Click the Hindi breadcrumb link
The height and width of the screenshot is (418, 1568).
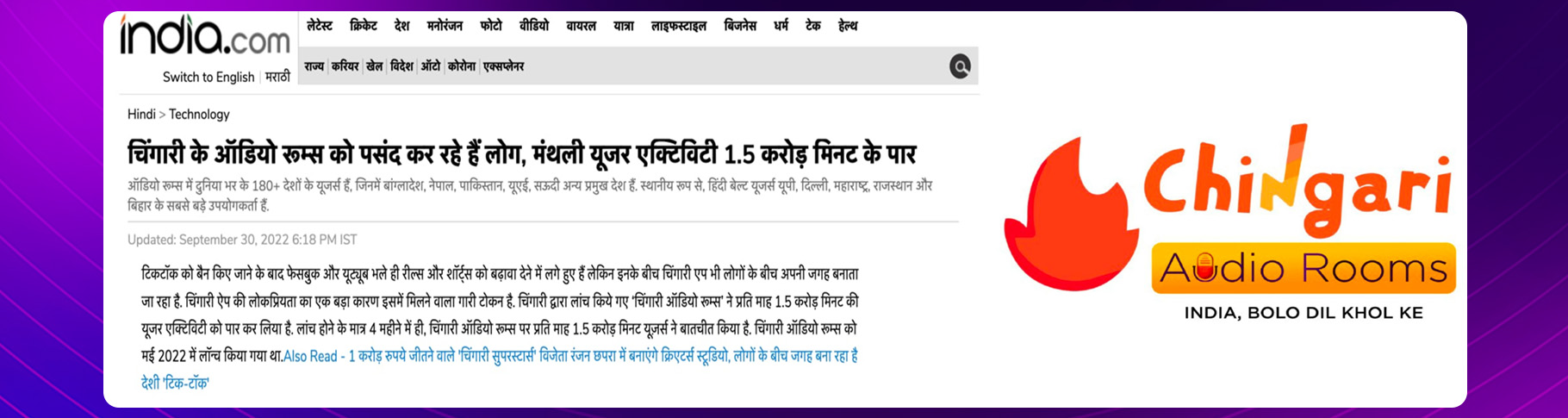click(x=141, y=114)
